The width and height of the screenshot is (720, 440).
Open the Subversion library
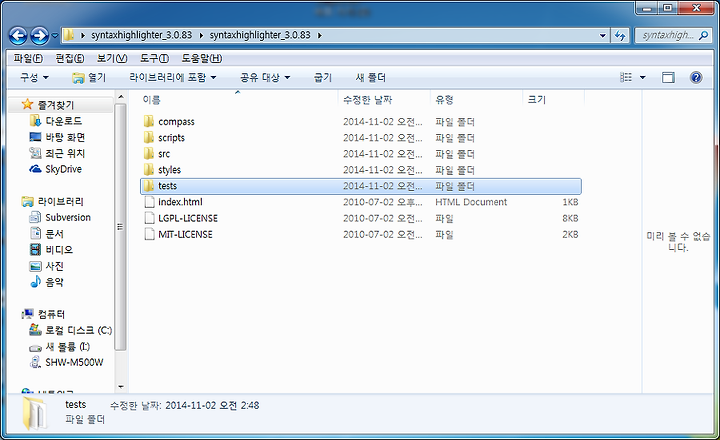coord(68,217)
